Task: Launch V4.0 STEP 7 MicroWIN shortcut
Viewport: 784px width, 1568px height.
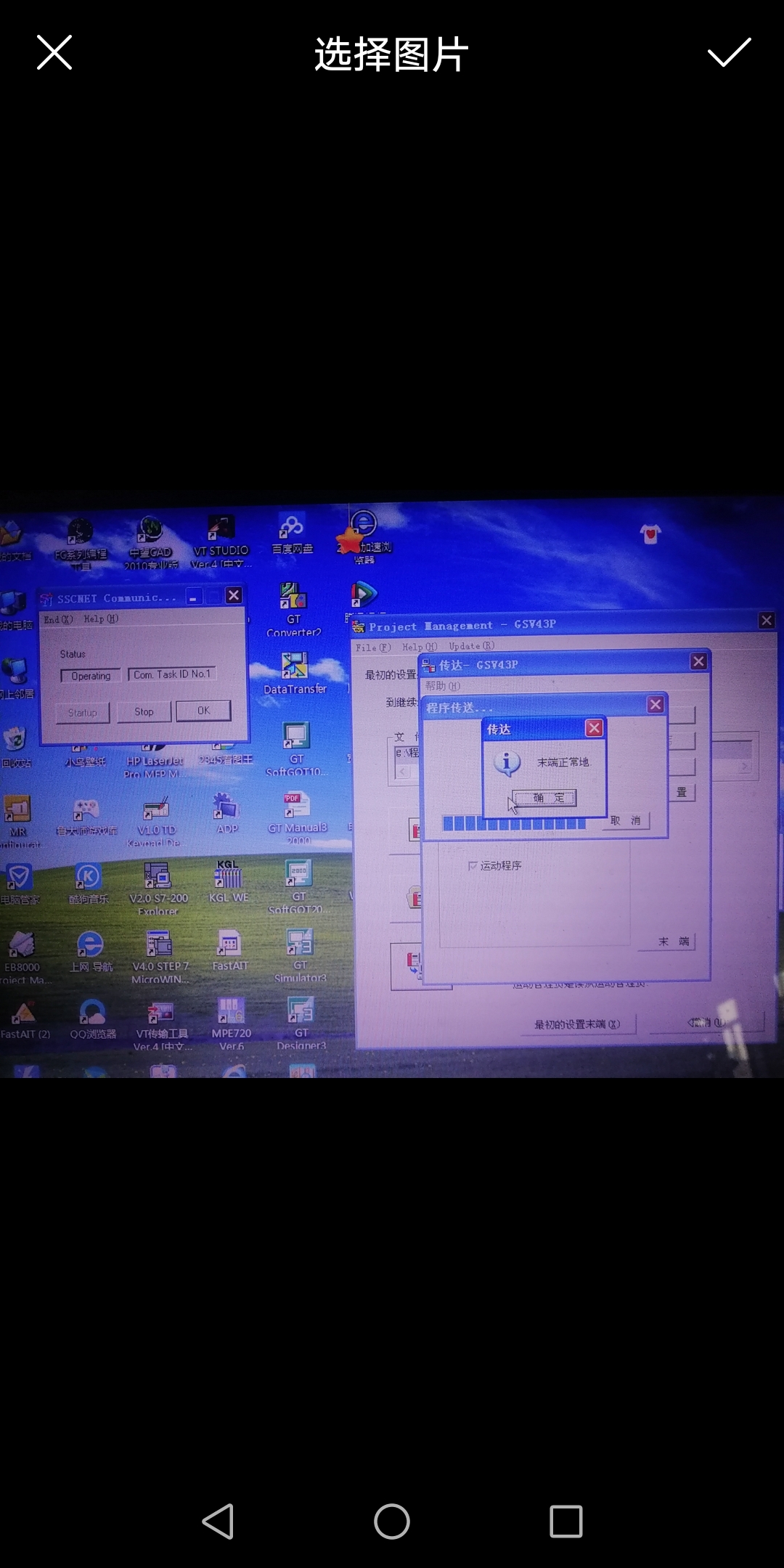Action: 159,945
